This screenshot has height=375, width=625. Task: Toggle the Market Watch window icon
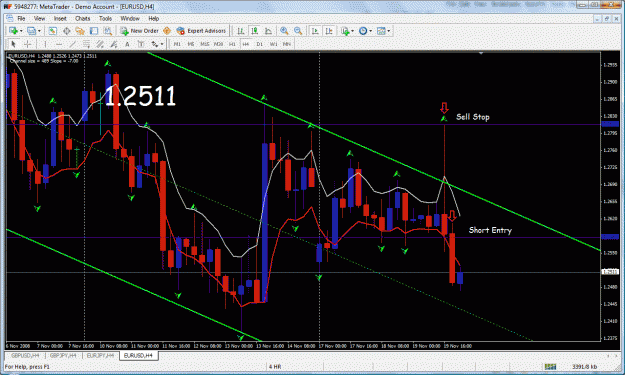(x=52, y=31)
